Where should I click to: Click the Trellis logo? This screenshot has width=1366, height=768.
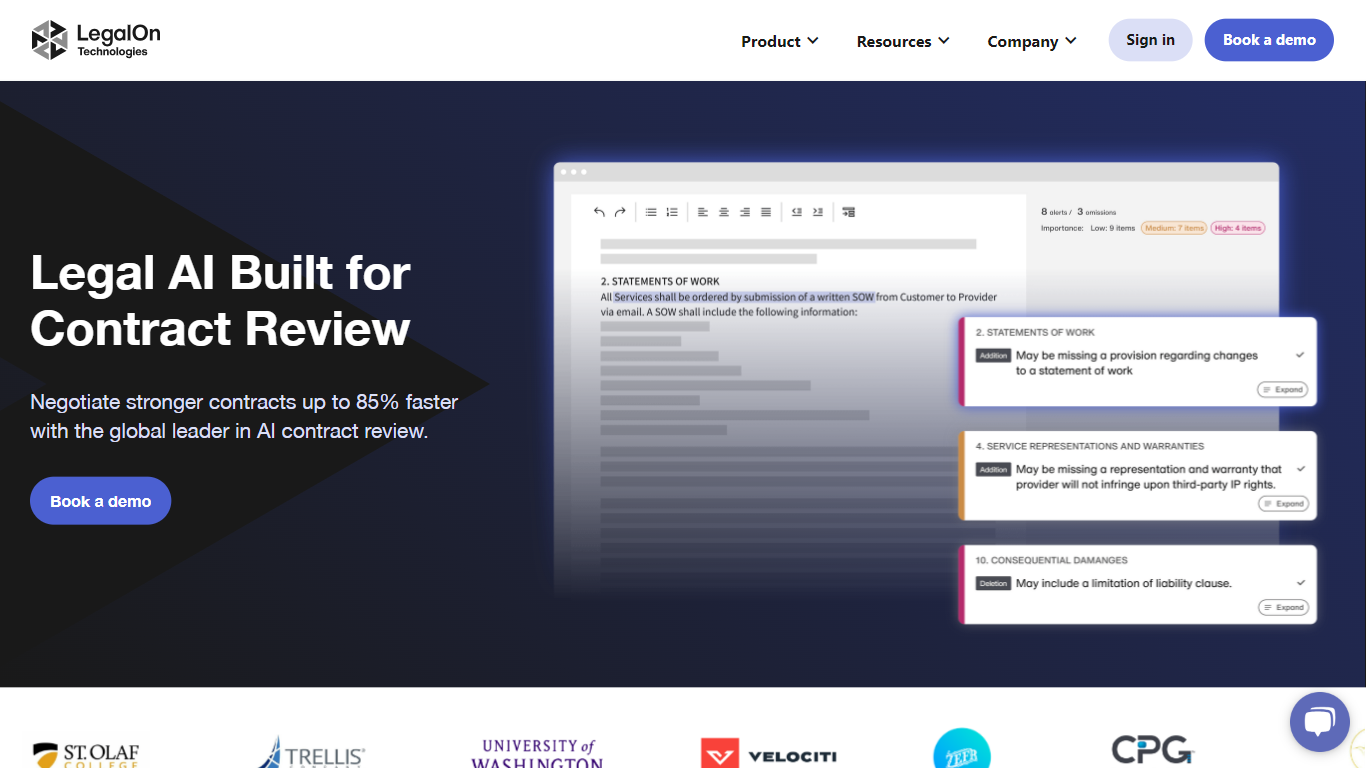[312, 753]
